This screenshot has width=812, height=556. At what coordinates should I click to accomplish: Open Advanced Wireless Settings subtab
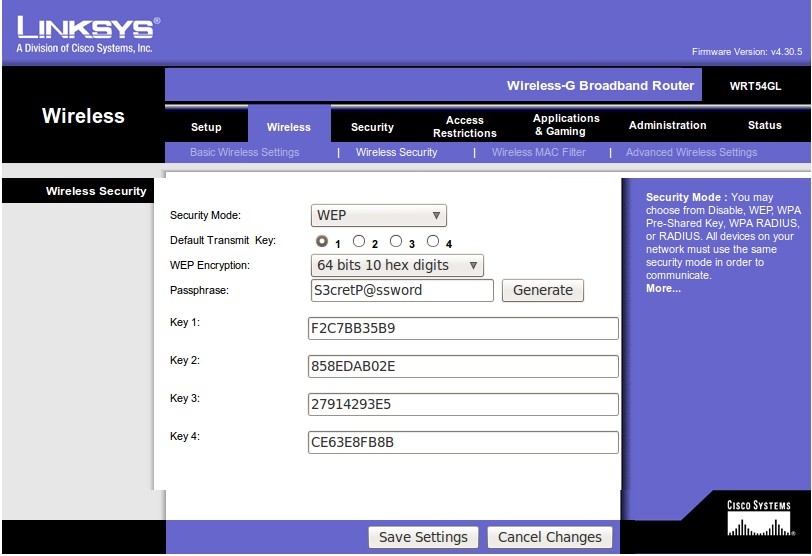pyautogui.click(x=691, y=152)
